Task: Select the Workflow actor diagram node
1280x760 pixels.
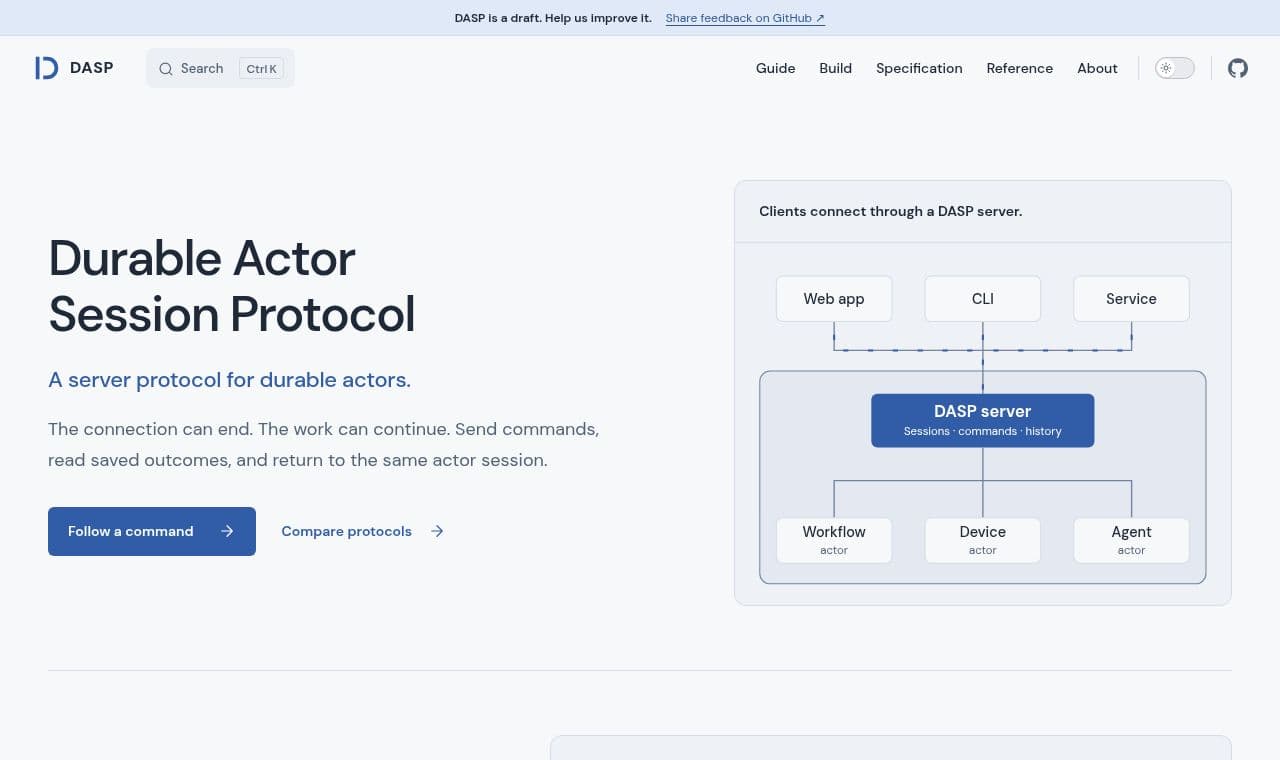Action: tap(834, 540)
